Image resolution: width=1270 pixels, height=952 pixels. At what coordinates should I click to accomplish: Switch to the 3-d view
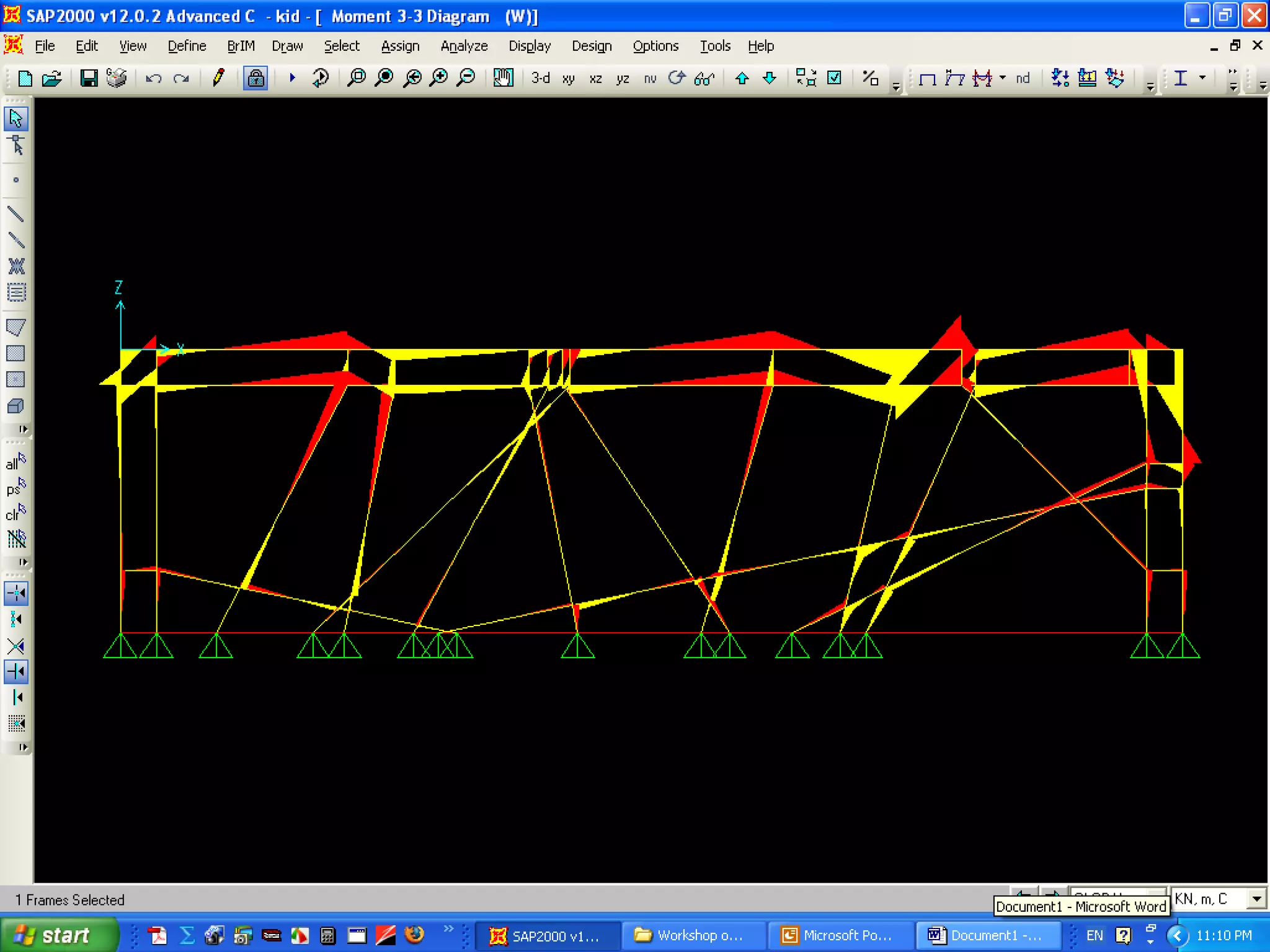540,78
